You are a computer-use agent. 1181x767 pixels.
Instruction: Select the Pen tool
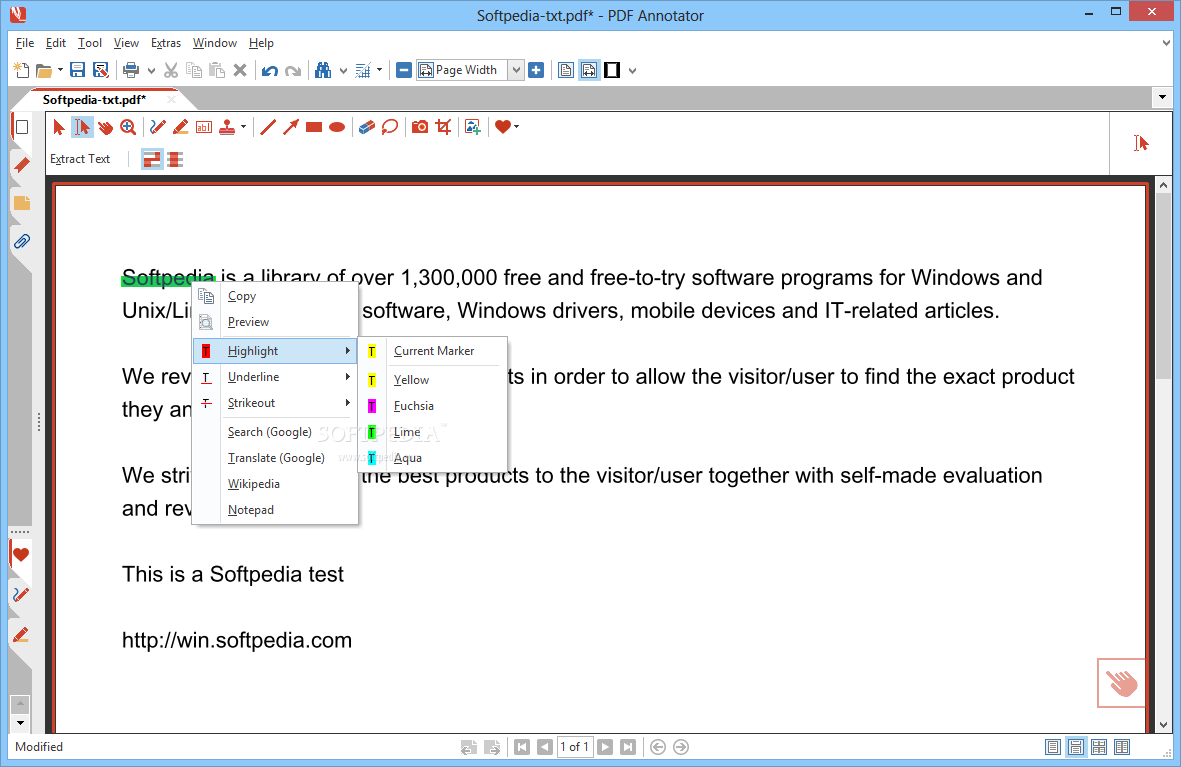coord(157,127)
